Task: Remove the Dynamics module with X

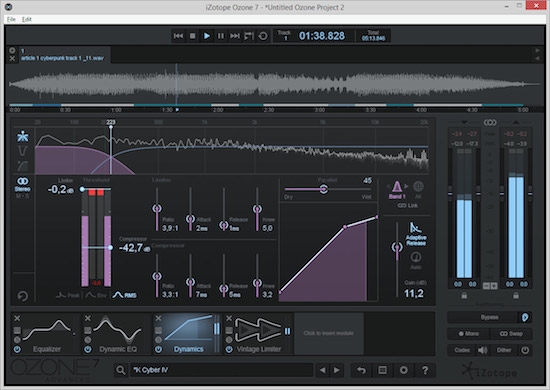Action: tap(159, 318)
